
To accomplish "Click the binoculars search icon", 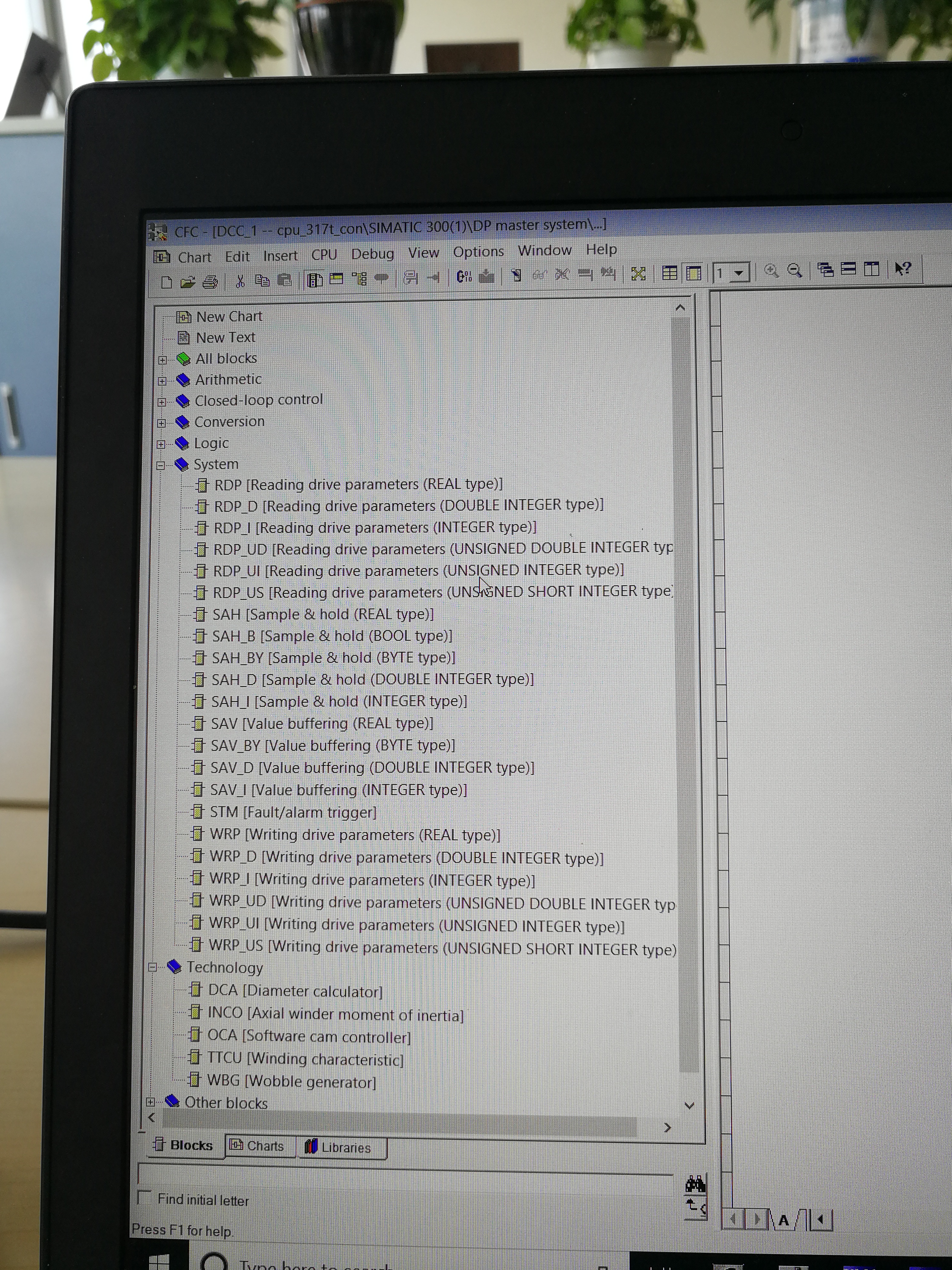I will click(x=695, y=1184).
